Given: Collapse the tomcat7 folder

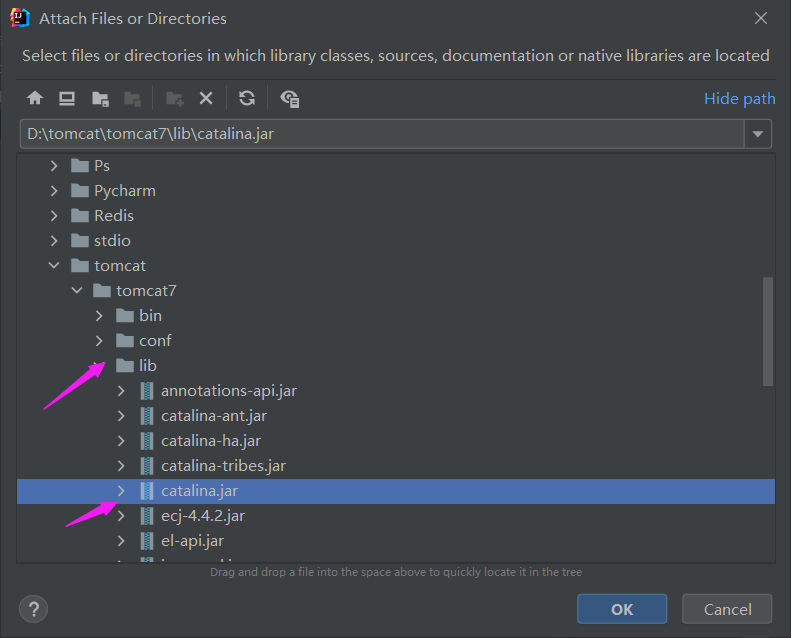Looking at the screenshot, I should point(77,291).
